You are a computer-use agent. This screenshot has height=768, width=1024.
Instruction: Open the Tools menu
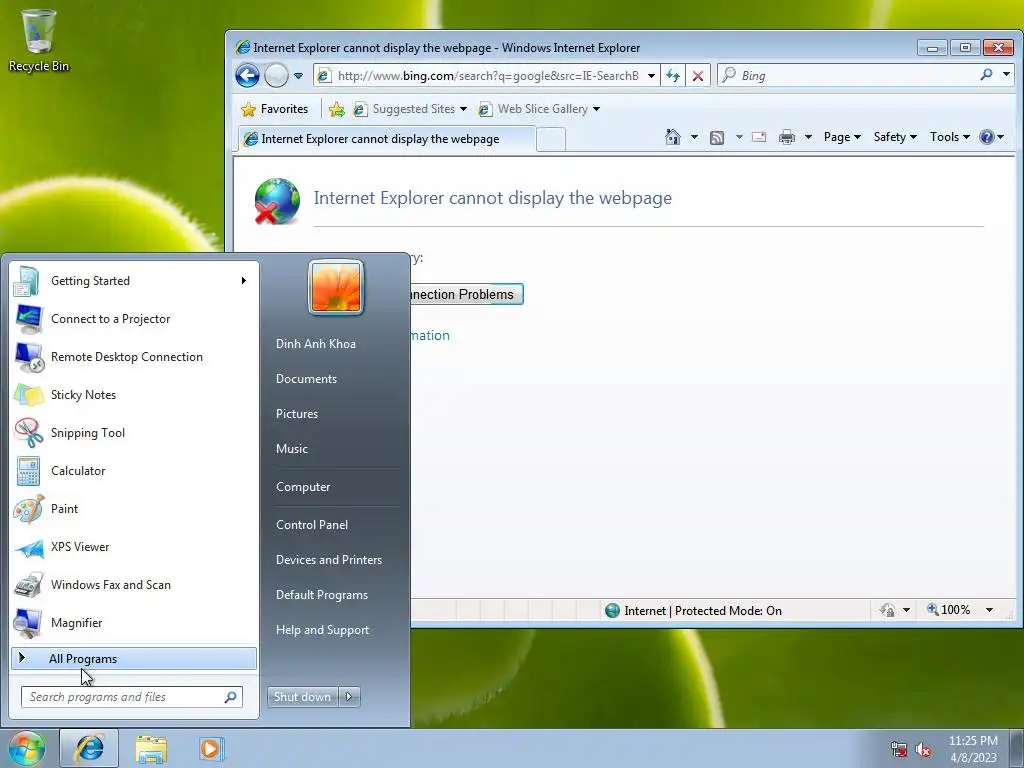point(950,137)
